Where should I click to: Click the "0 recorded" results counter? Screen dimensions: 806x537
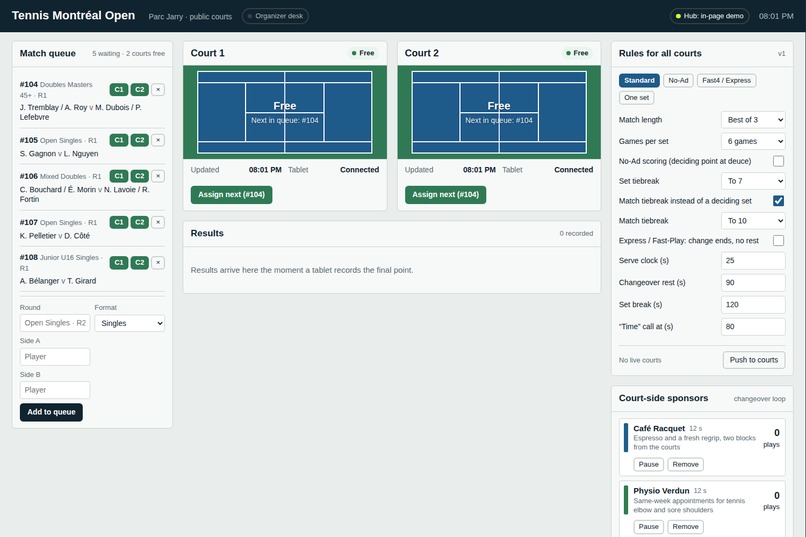pos(576,233)
